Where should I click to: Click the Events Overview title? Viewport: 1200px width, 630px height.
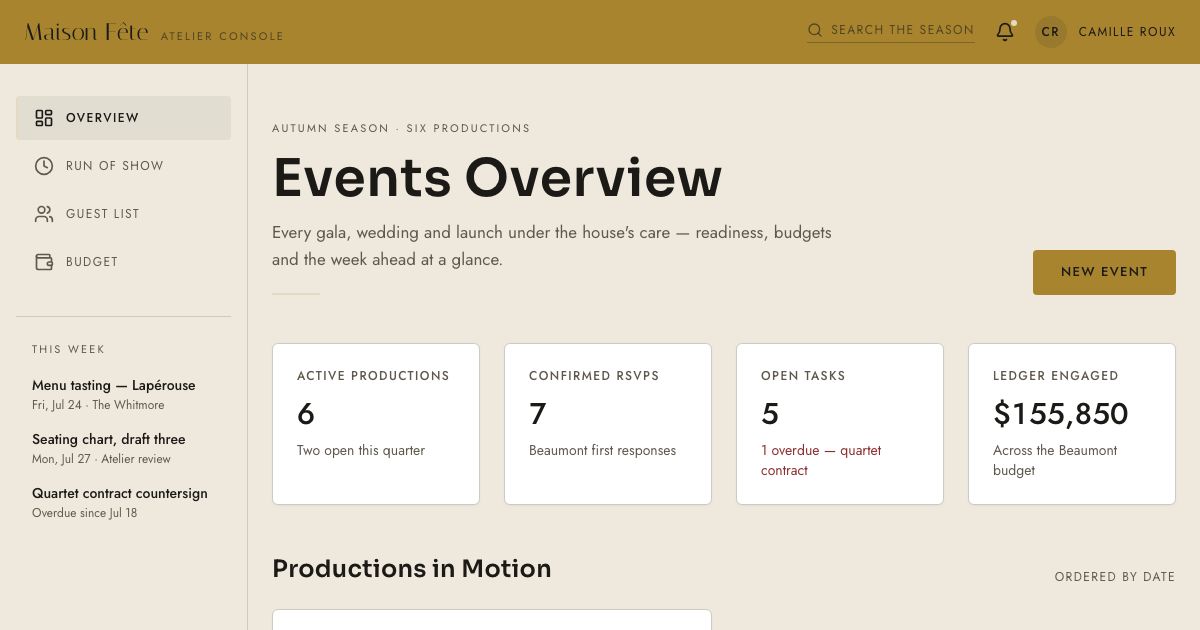click(x=497, y=178)
